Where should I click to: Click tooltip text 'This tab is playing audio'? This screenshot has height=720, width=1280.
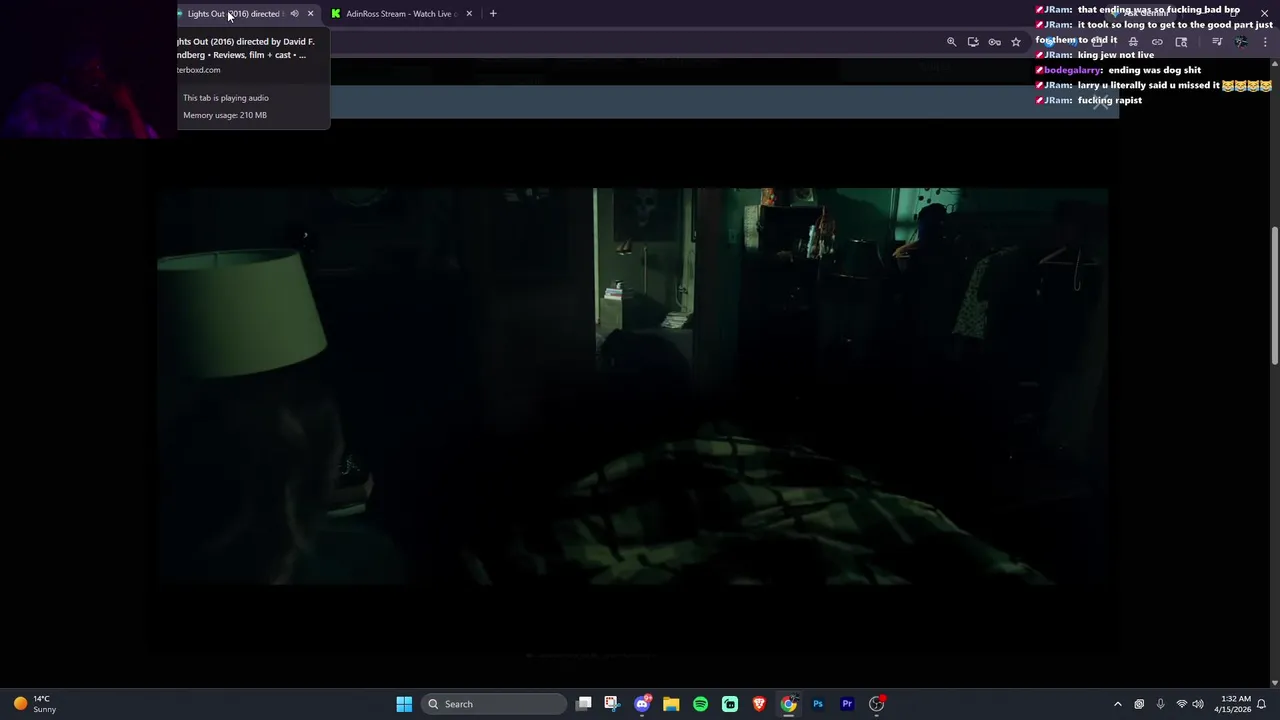(226, 98)
